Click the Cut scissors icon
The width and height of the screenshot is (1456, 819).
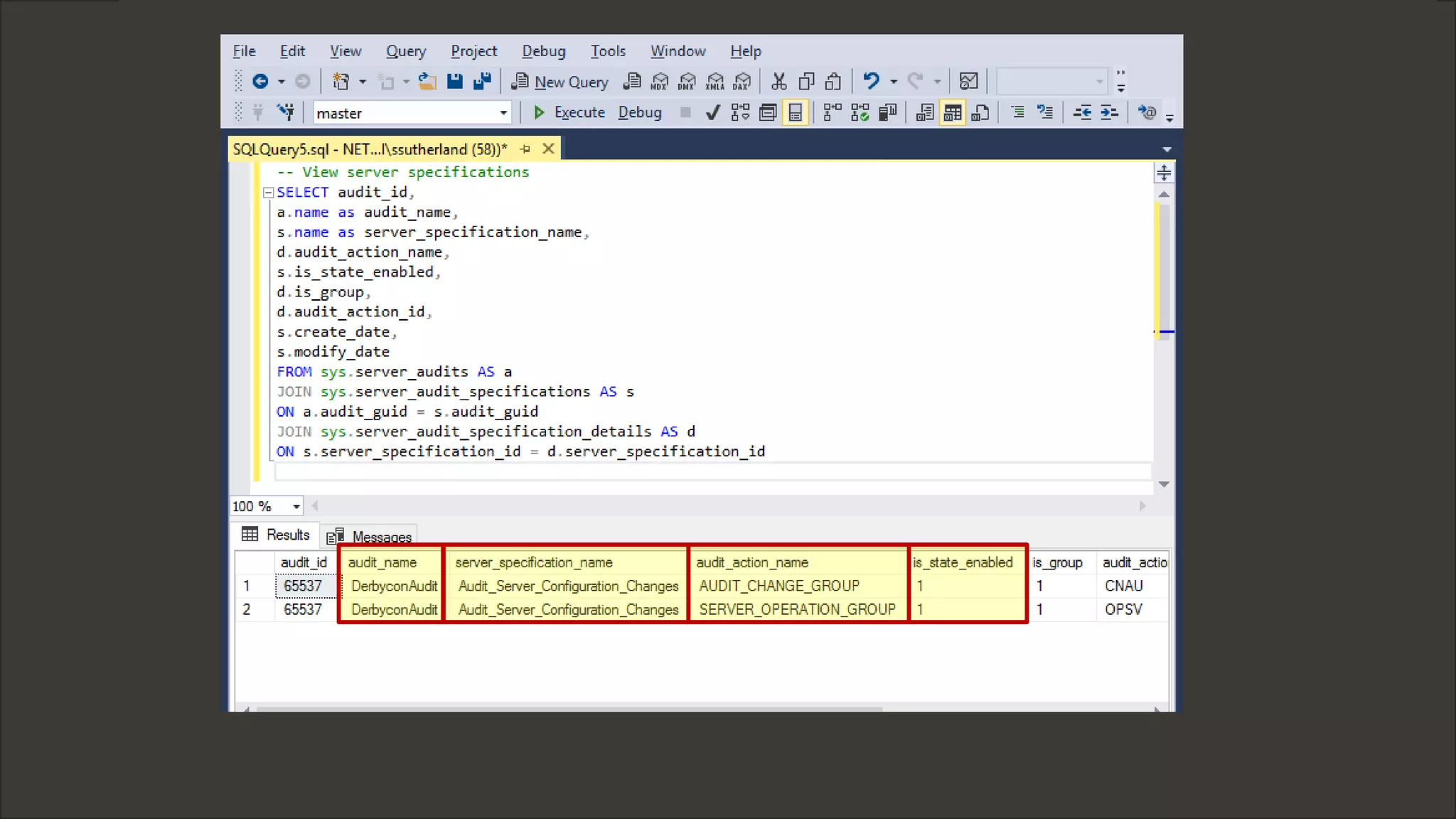point(779,81)
